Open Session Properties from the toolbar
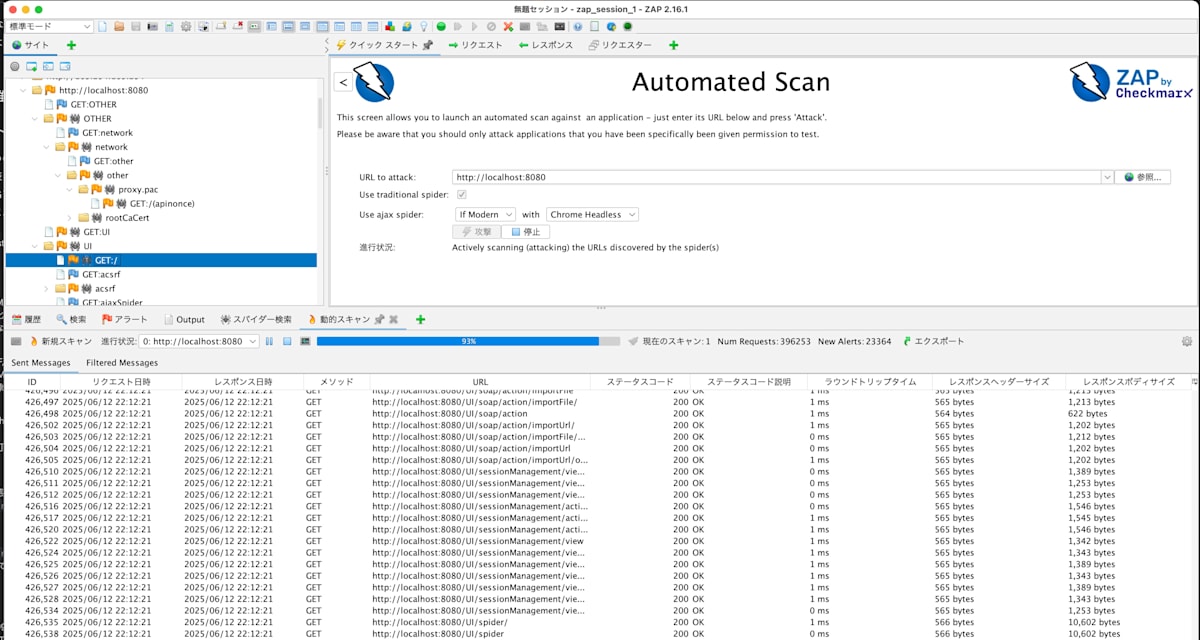Screen dimensions: 1200x640 point(169,26)
